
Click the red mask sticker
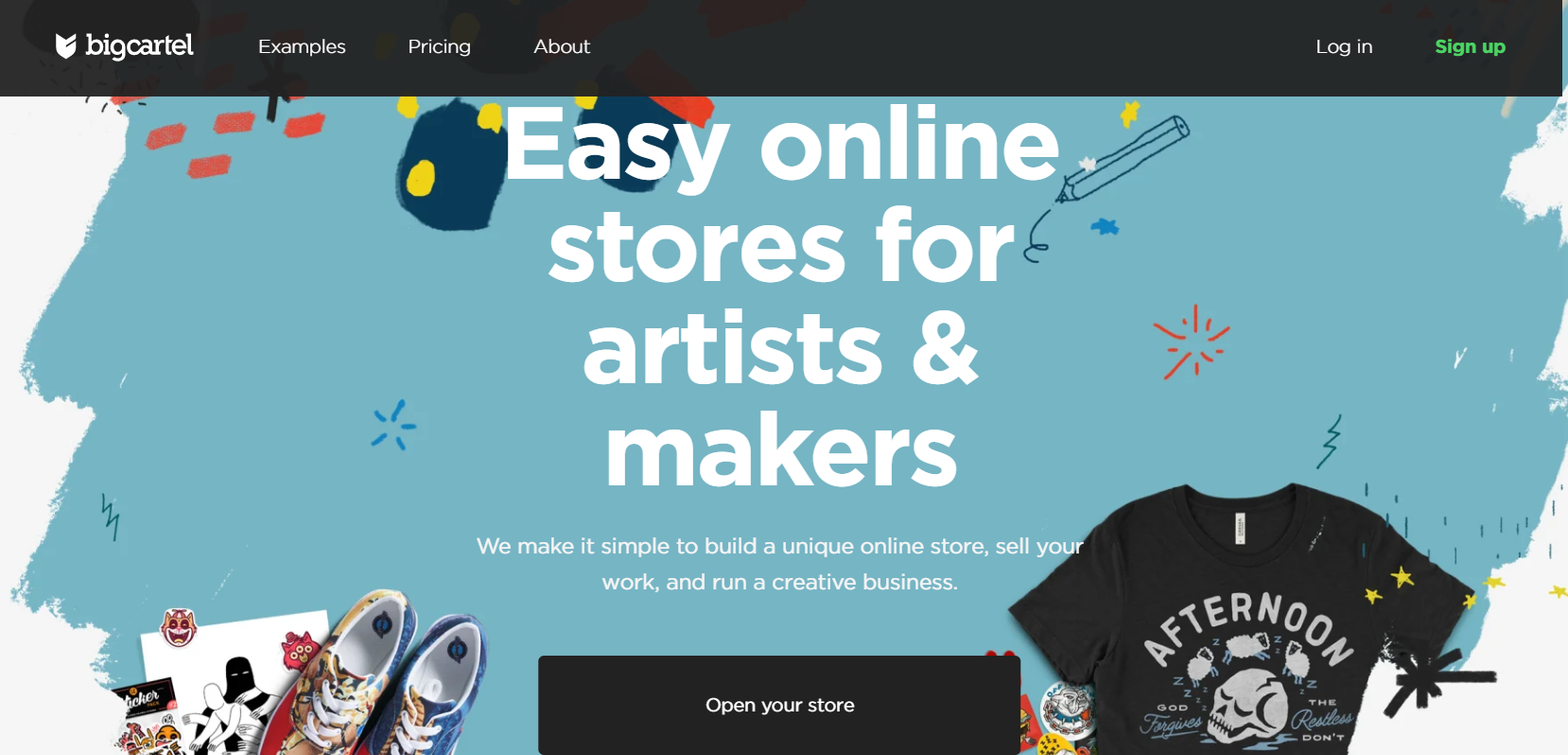179,627
